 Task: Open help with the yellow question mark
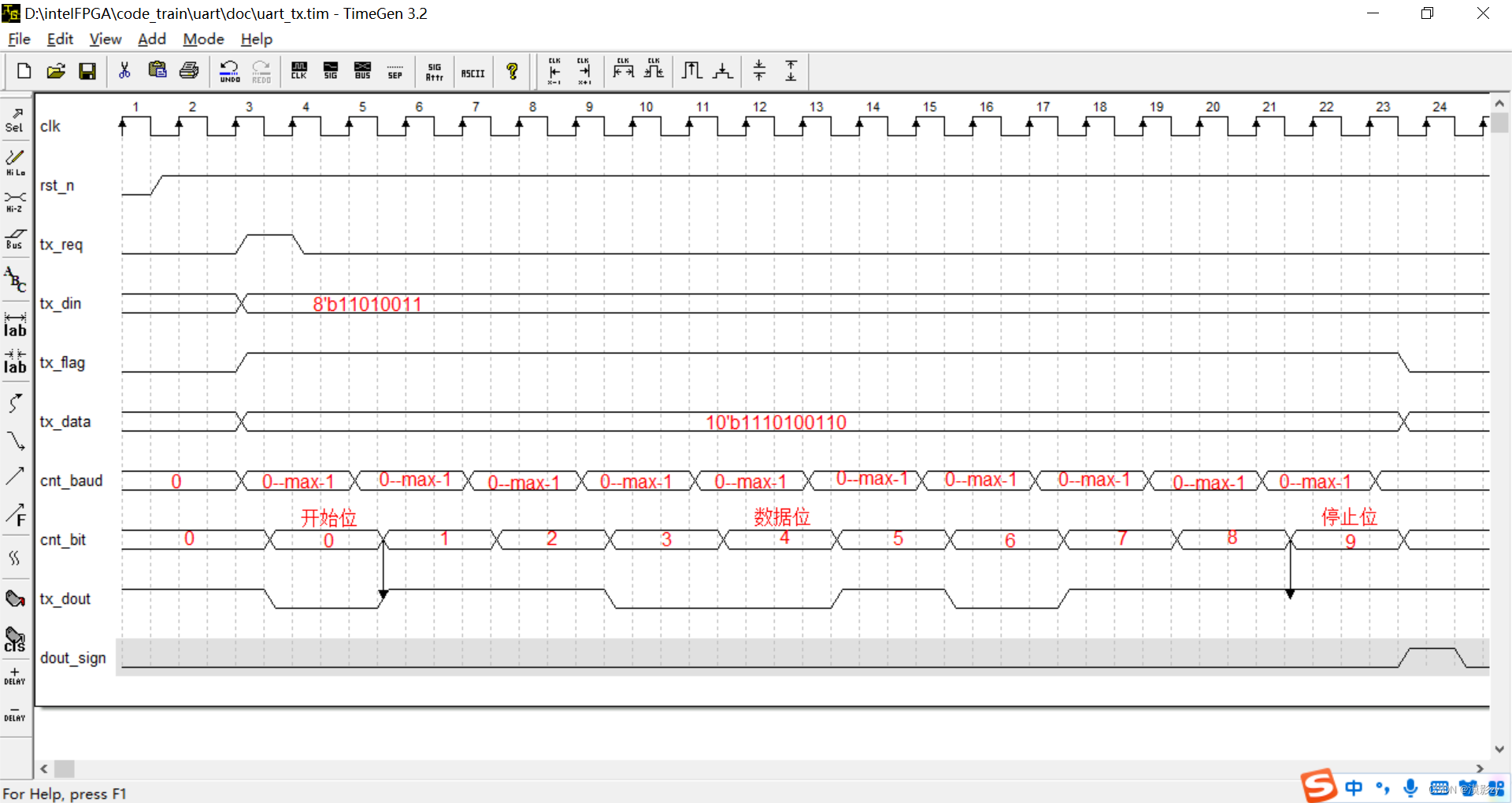(513, 71)
